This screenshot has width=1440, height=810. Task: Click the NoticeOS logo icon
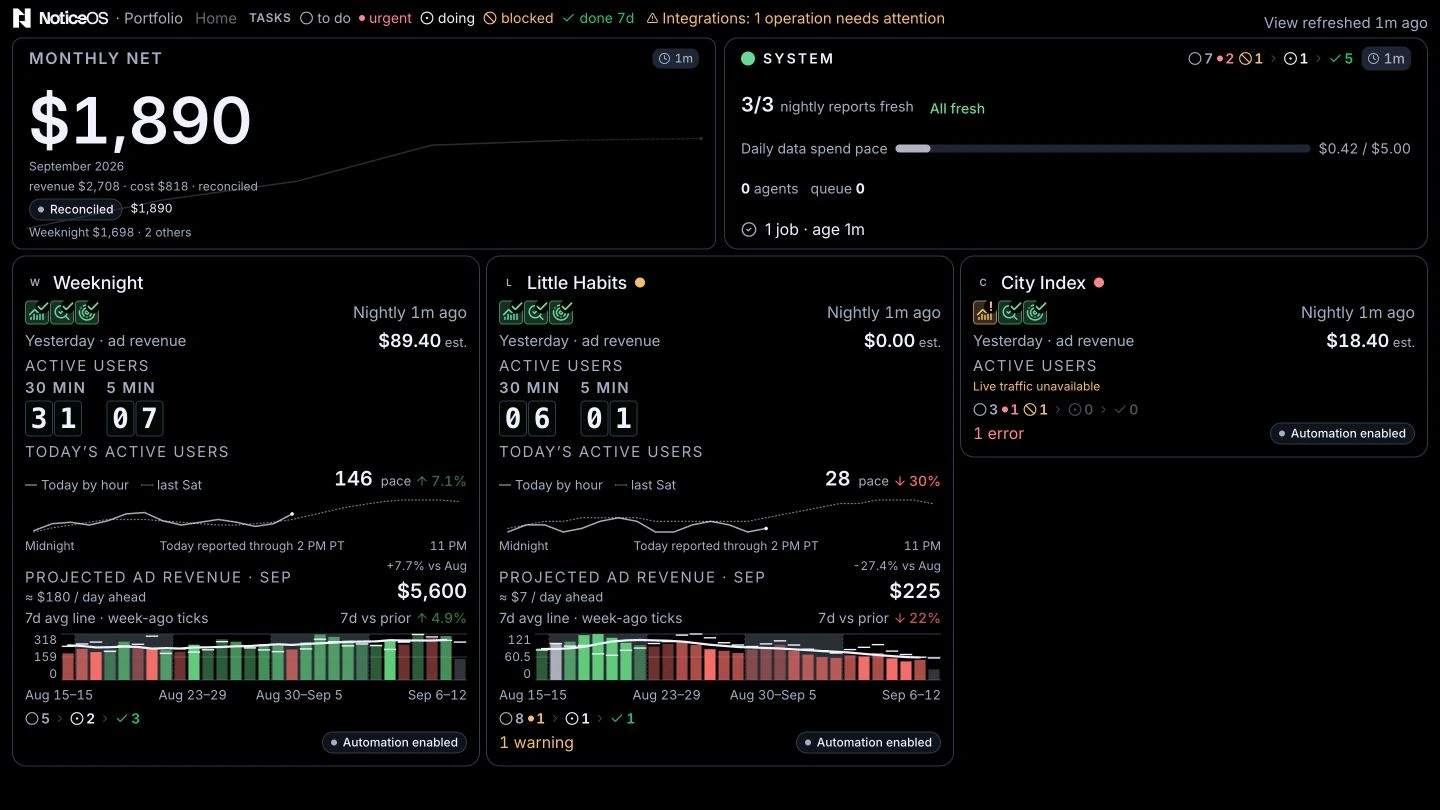[22, 18]
